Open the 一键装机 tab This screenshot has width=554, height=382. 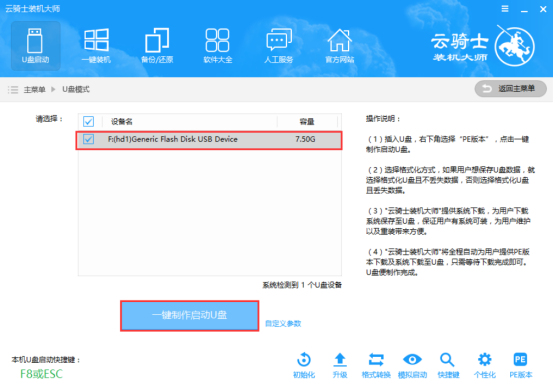pyautogui.click(x=96, y=46)
